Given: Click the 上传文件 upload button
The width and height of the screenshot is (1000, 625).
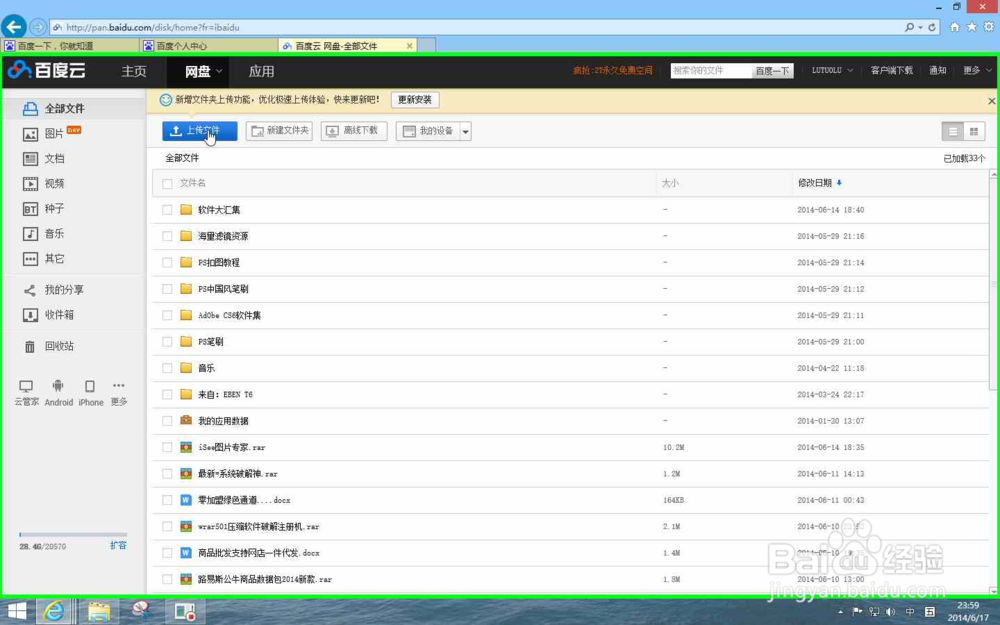Looking at the screenshot, I should (200, 131).
